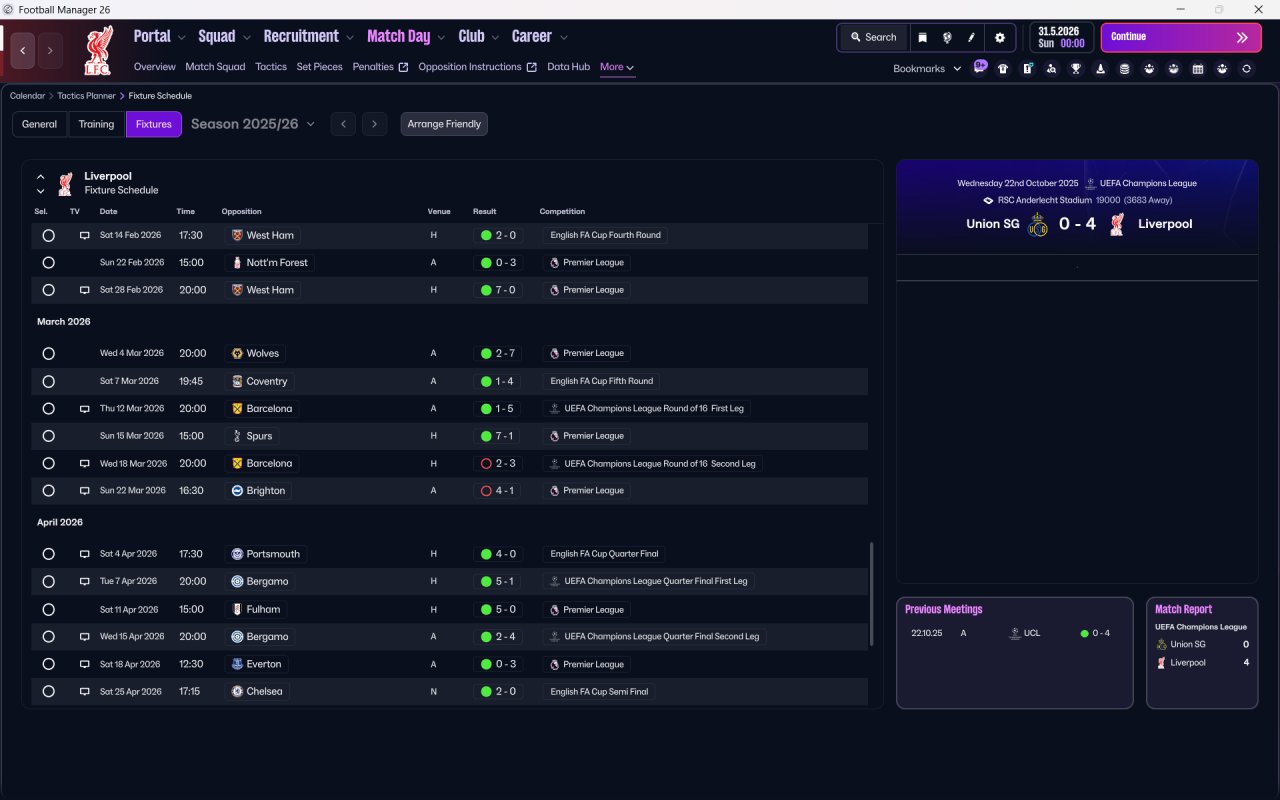
Task: Open the Season 2025/26 dropdown
Action: 253,124
